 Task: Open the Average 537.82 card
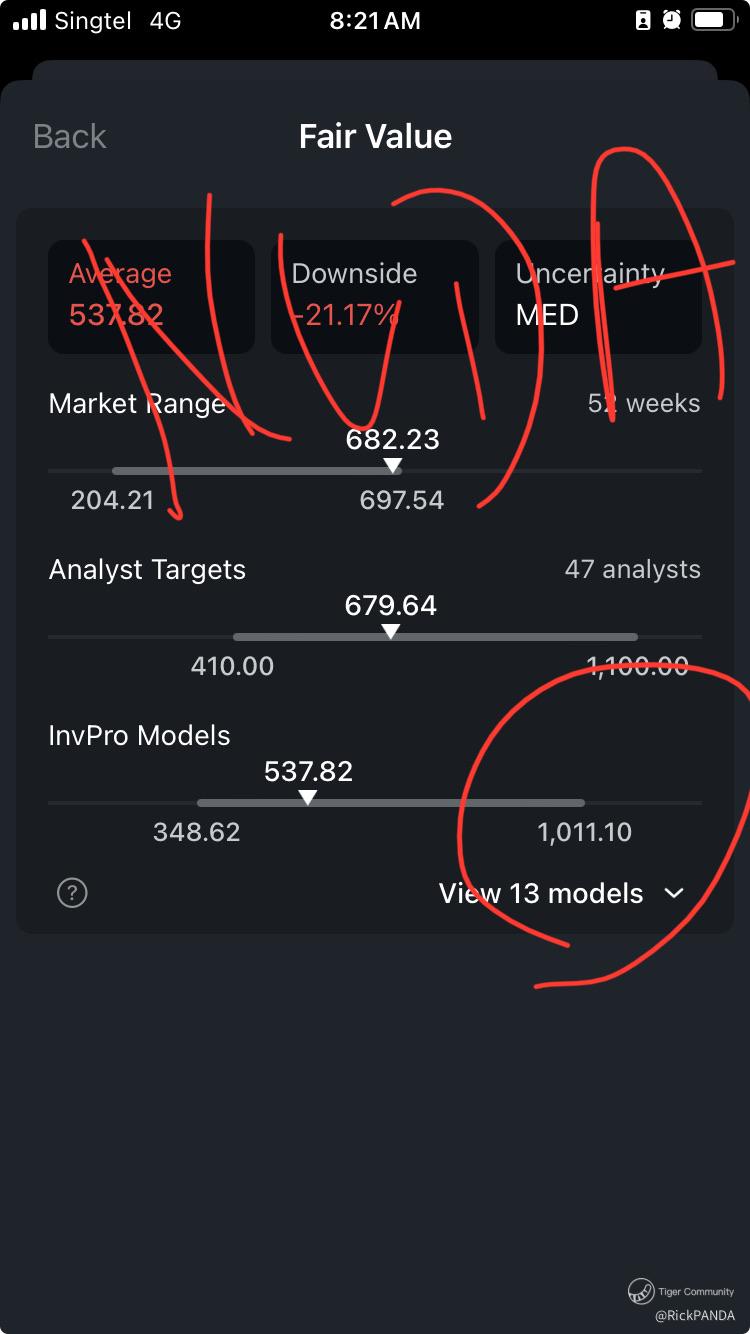[x=151, y=296]
